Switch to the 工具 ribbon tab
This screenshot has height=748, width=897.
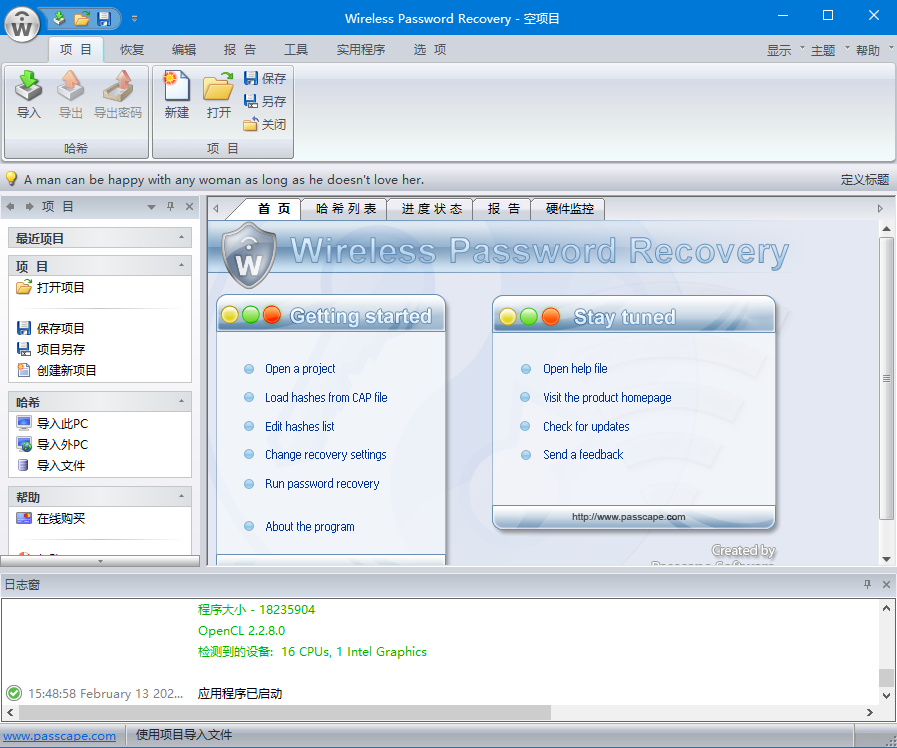click(296, 50)
